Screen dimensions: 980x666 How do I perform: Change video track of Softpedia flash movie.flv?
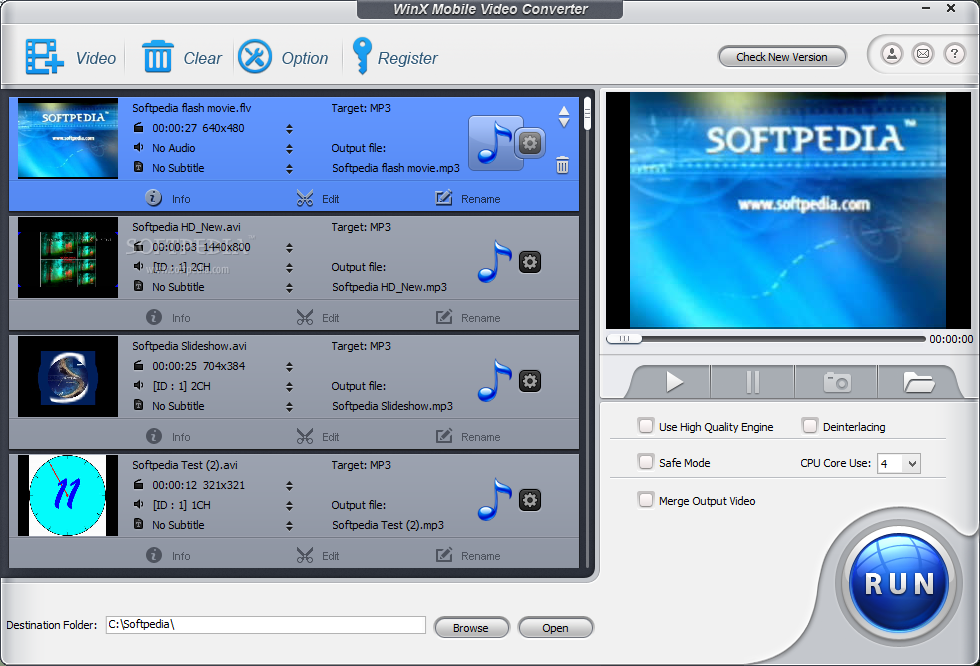289,129
